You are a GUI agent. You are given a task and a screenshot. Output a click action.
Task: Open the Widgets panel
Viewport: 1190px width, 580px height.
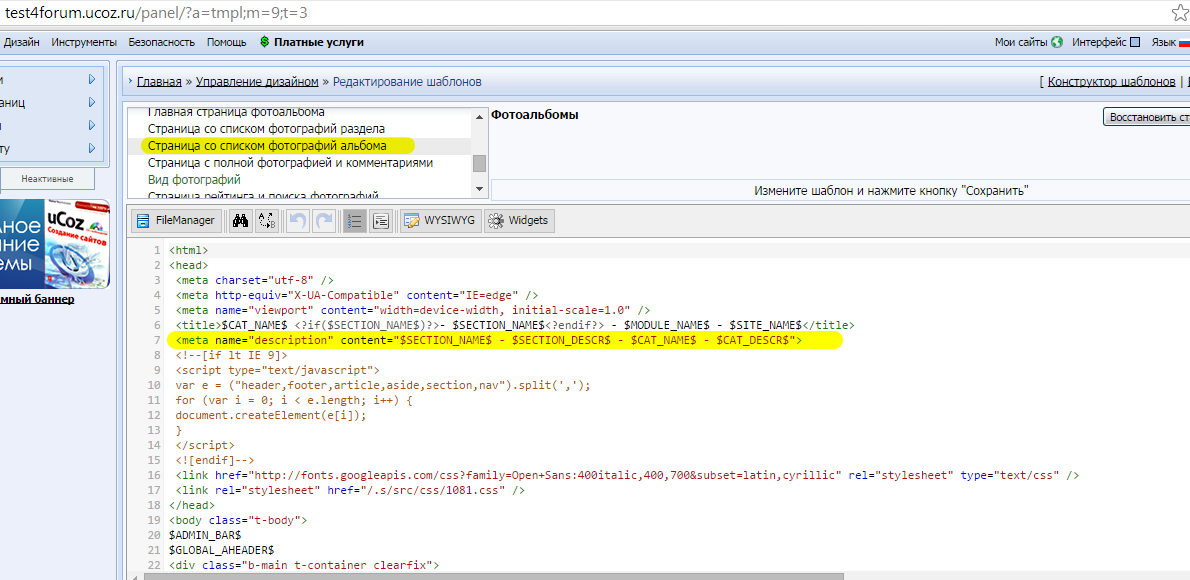(520, 221)
